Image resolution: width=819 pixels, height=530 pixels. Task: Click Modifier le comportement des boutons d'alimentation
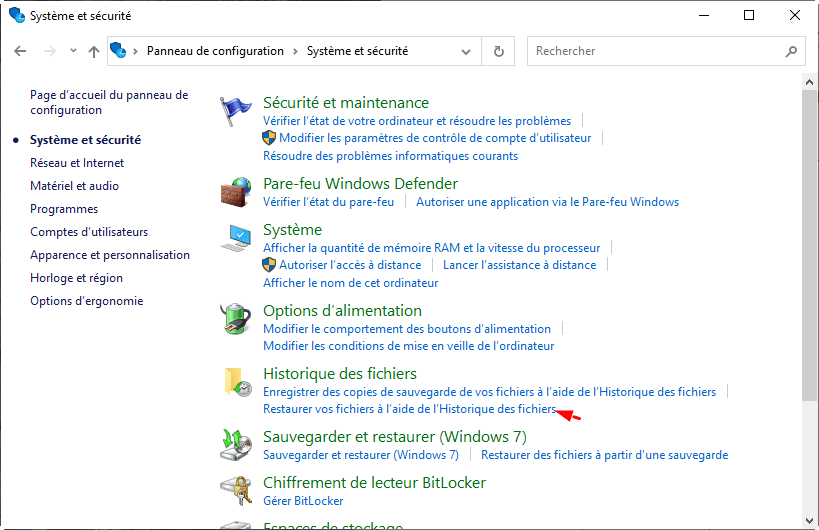[407, 328]
